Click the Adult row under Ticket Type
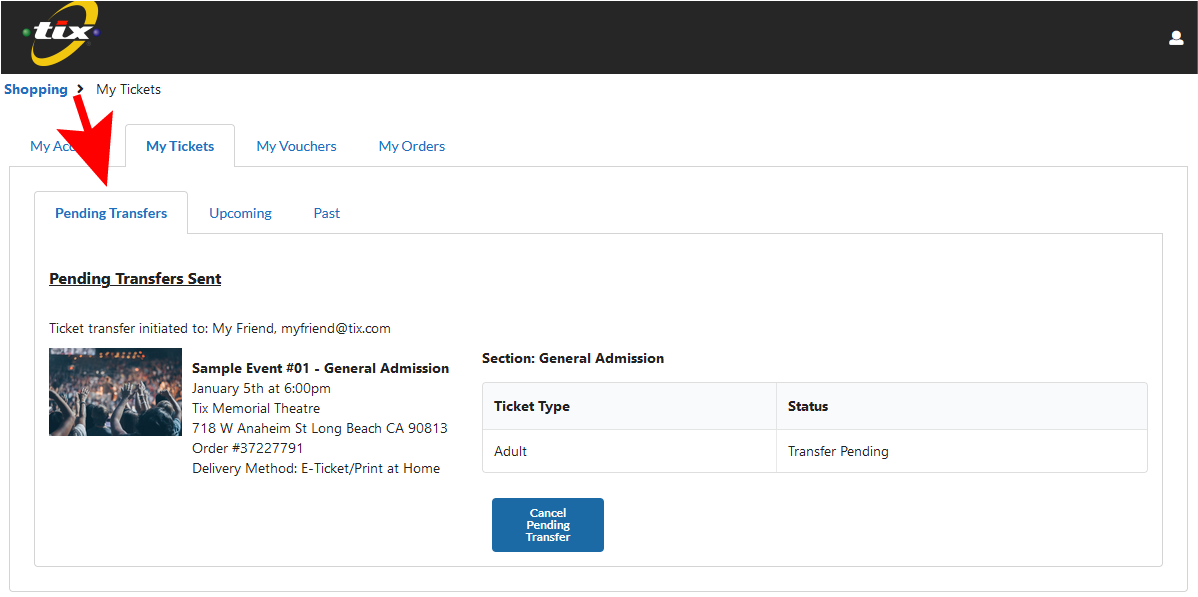Image resolution: width=1198 pixels, height=597 pixels. click(510, 450)
